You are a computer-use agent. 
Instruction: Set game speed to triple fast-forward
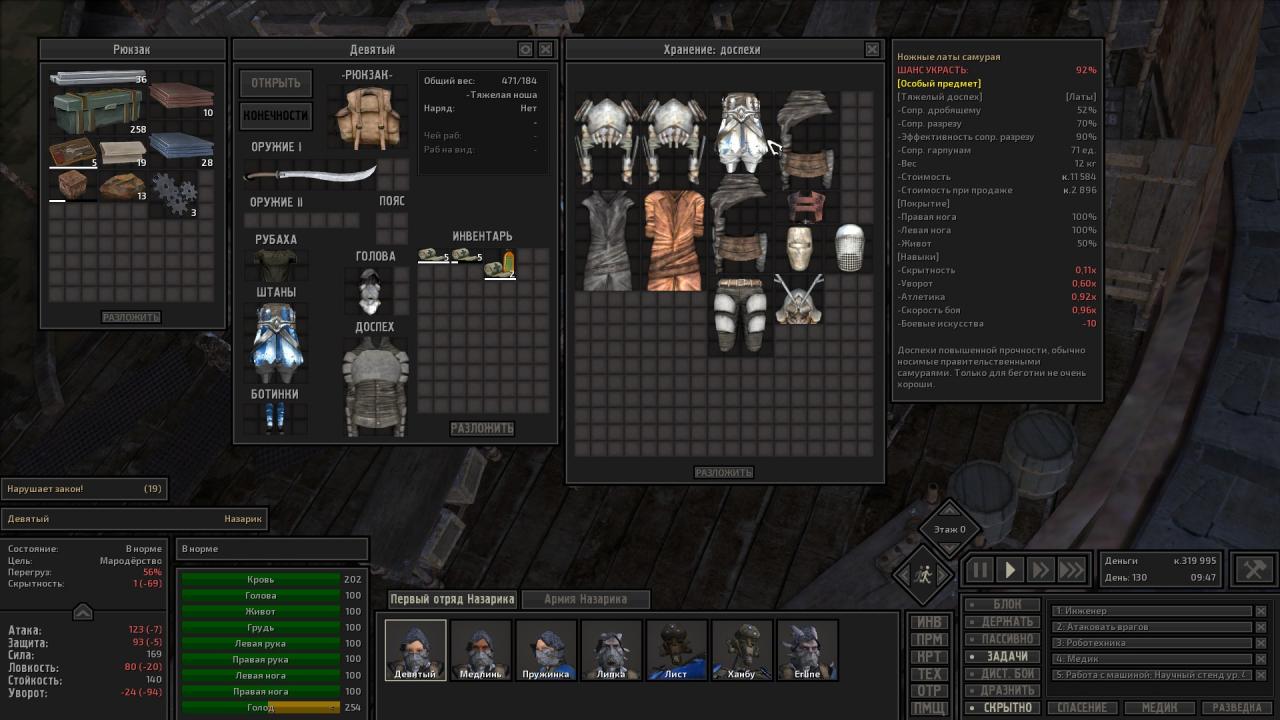[1071, 570]
